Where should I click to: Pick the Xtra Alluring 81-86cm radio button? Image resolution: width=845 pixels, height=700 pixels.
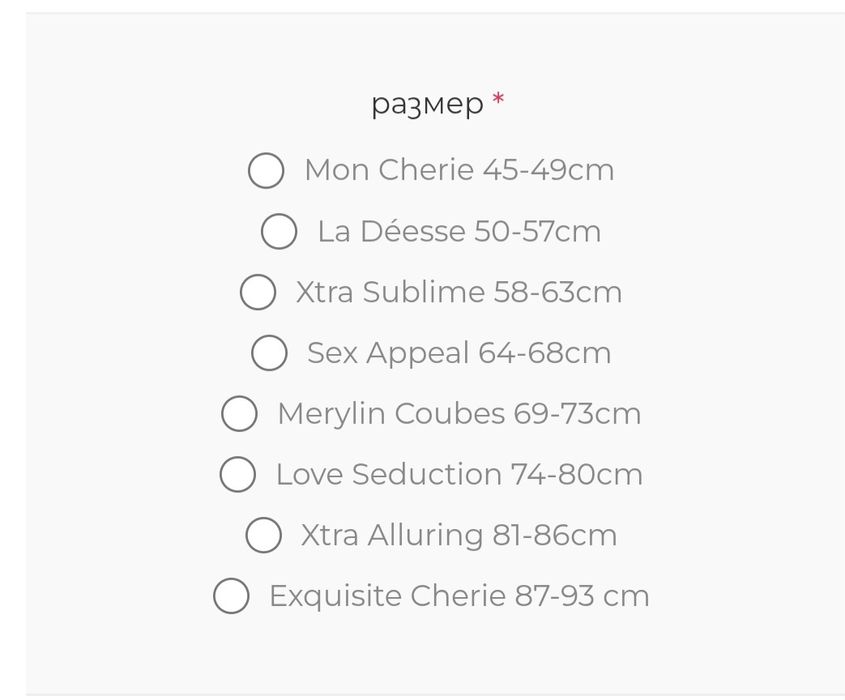click(263, 535)
